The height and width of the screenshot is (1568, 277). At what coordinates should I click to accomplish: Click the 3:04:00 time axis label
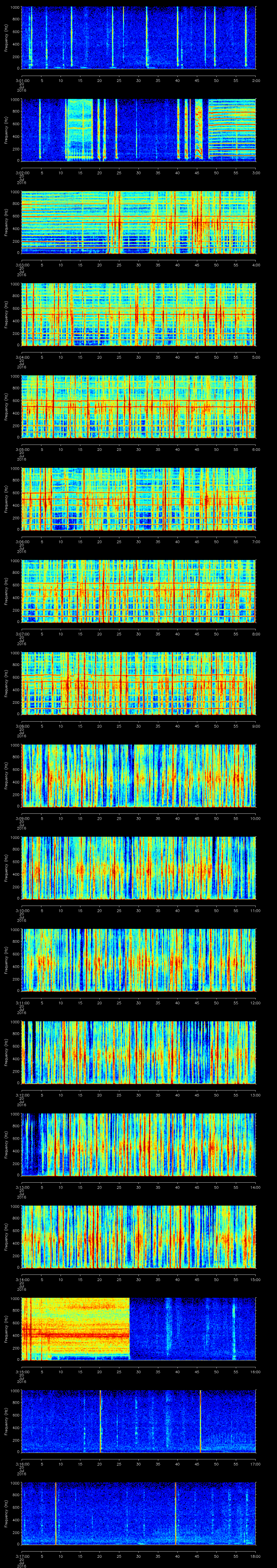pos(22,357)
